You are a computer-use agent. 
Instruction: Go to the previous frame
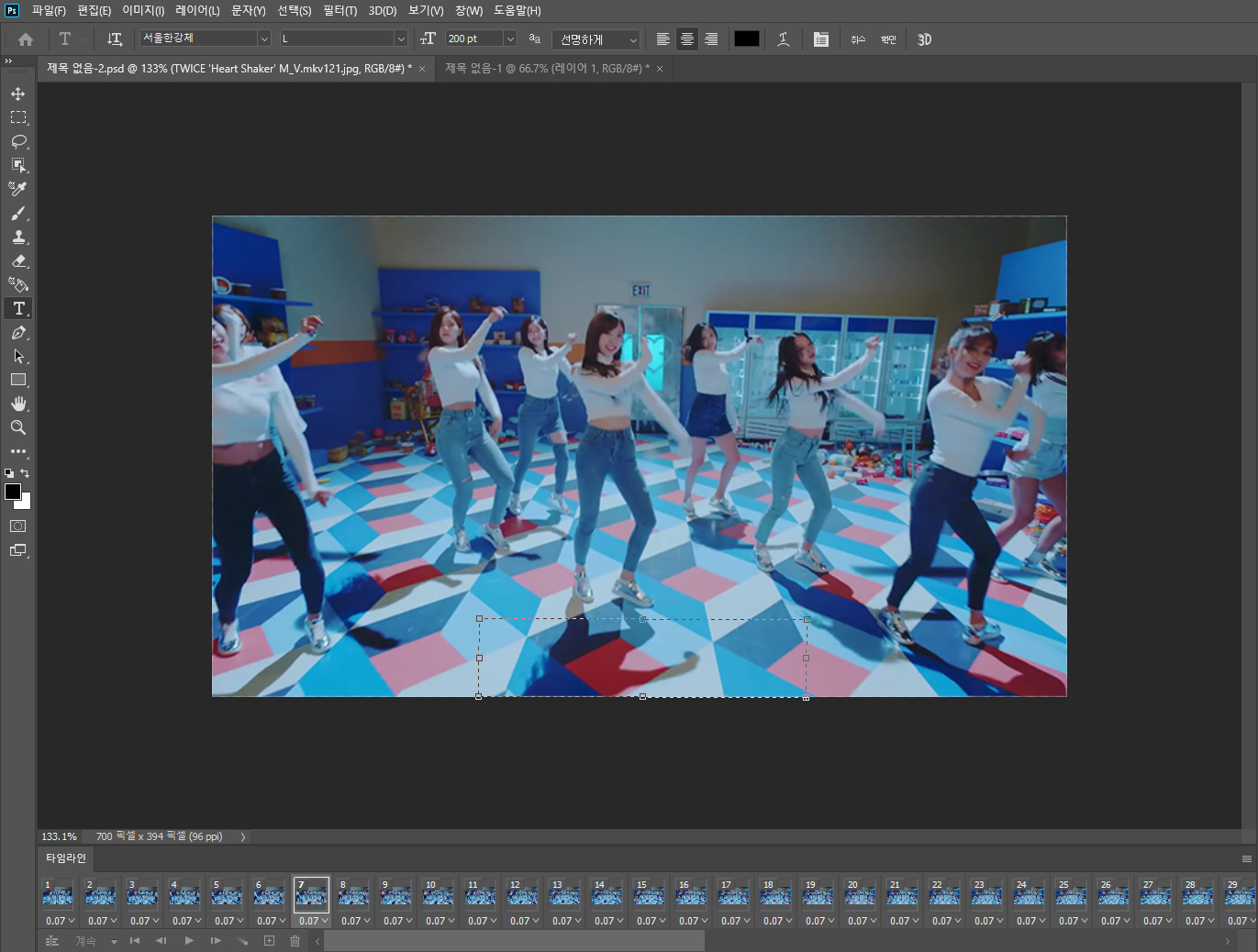[161, 941]
